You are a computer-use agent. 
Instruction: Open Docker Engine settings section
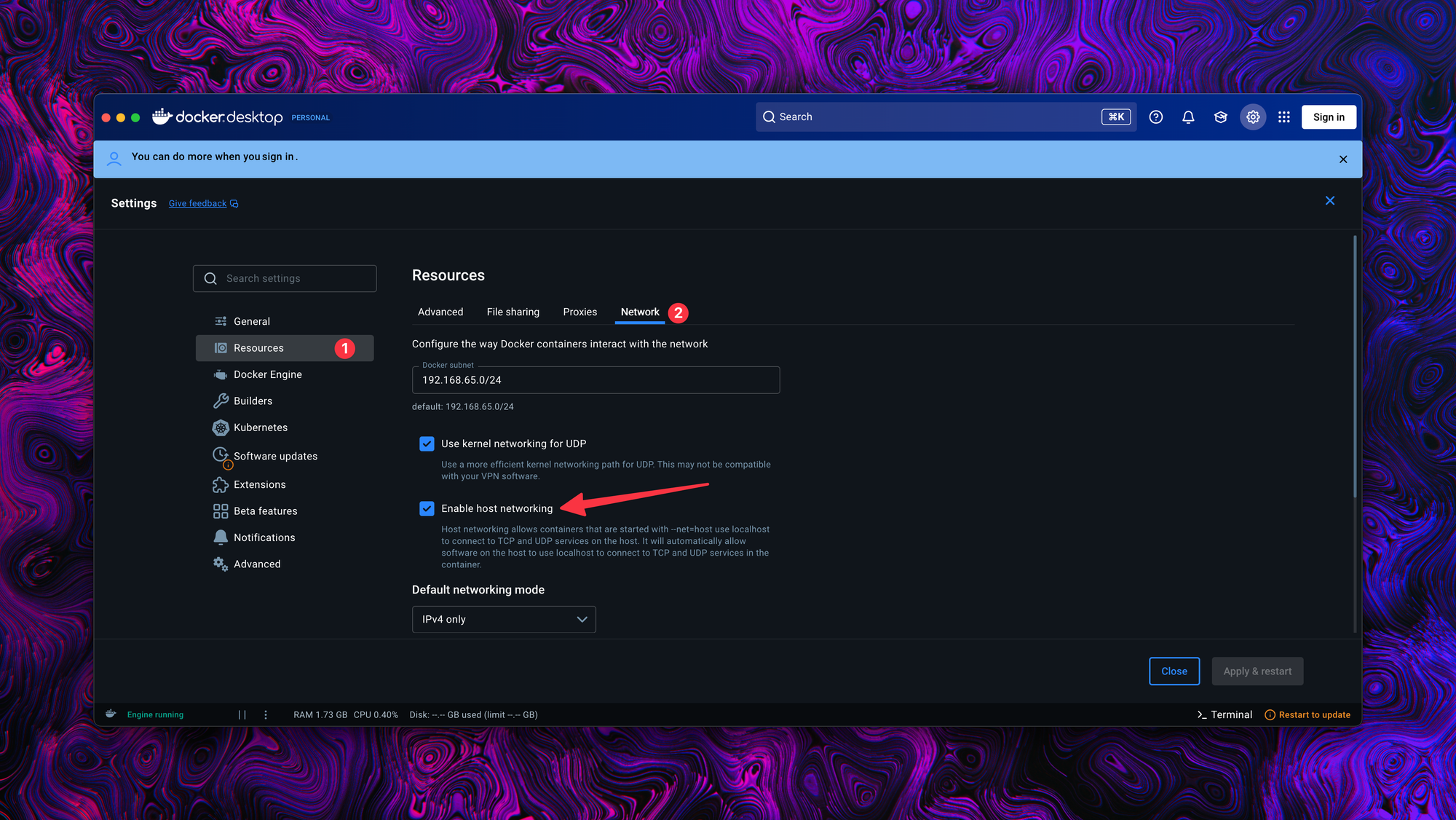point(285,374)
